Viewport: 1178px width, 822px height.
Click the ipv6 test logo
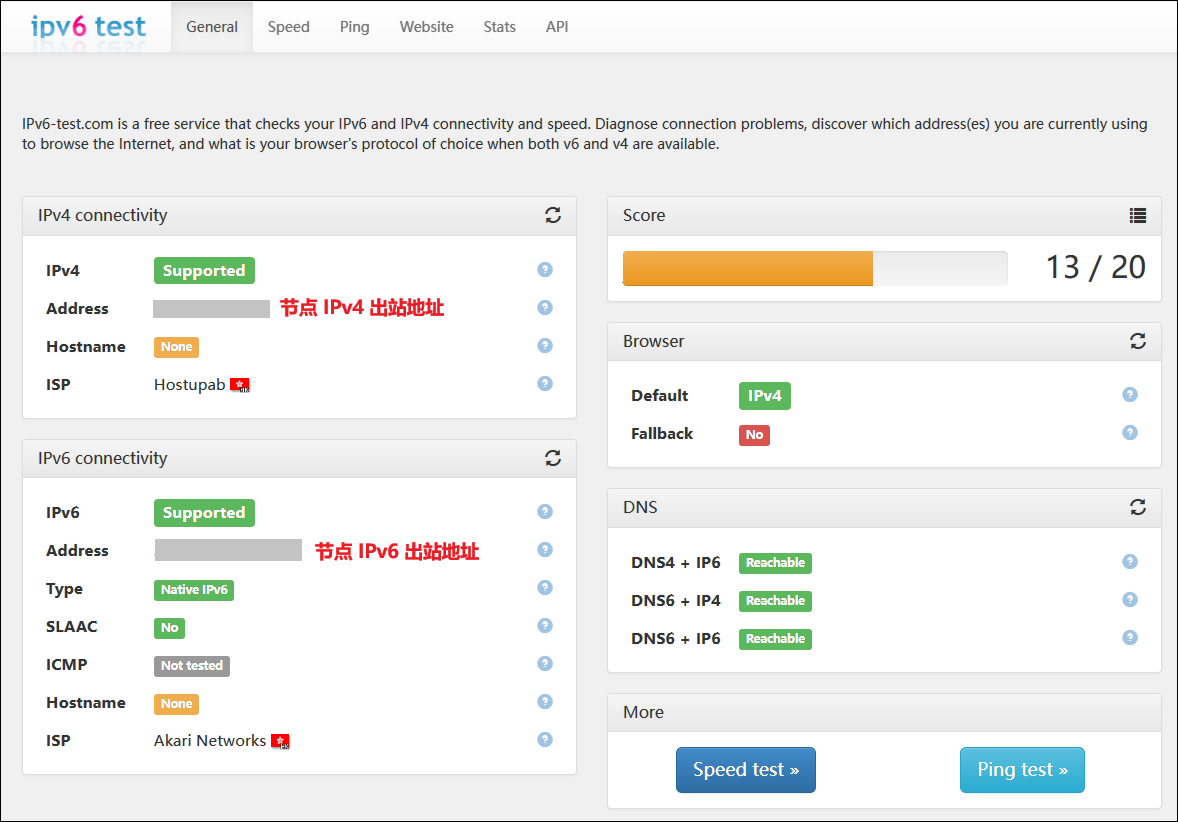(x=88, y=27)
